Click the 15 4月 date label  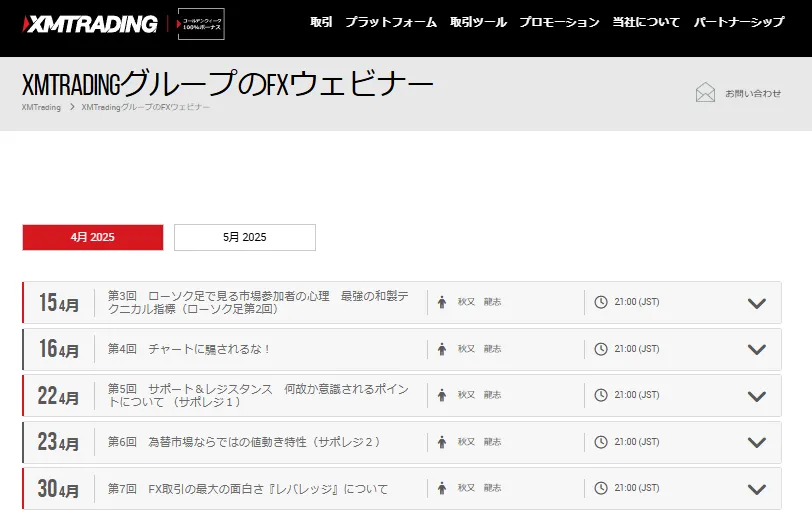click(59, 303)
